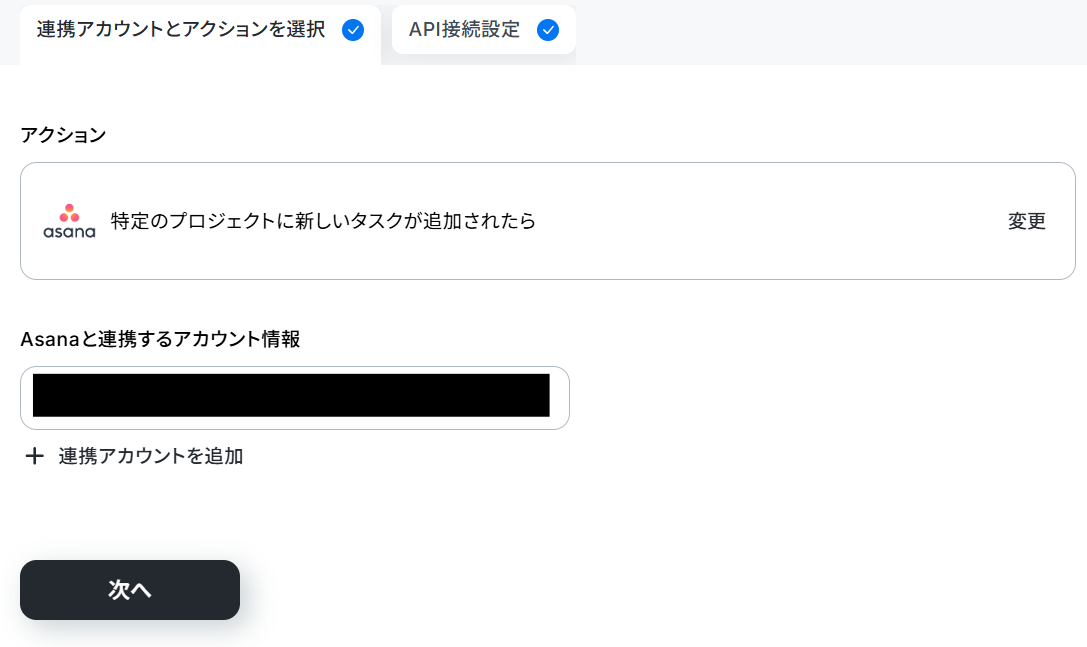Screen dimensions: 1087x647
Task: Click the blue checkmark beside API接続設定
Action: 548,30
